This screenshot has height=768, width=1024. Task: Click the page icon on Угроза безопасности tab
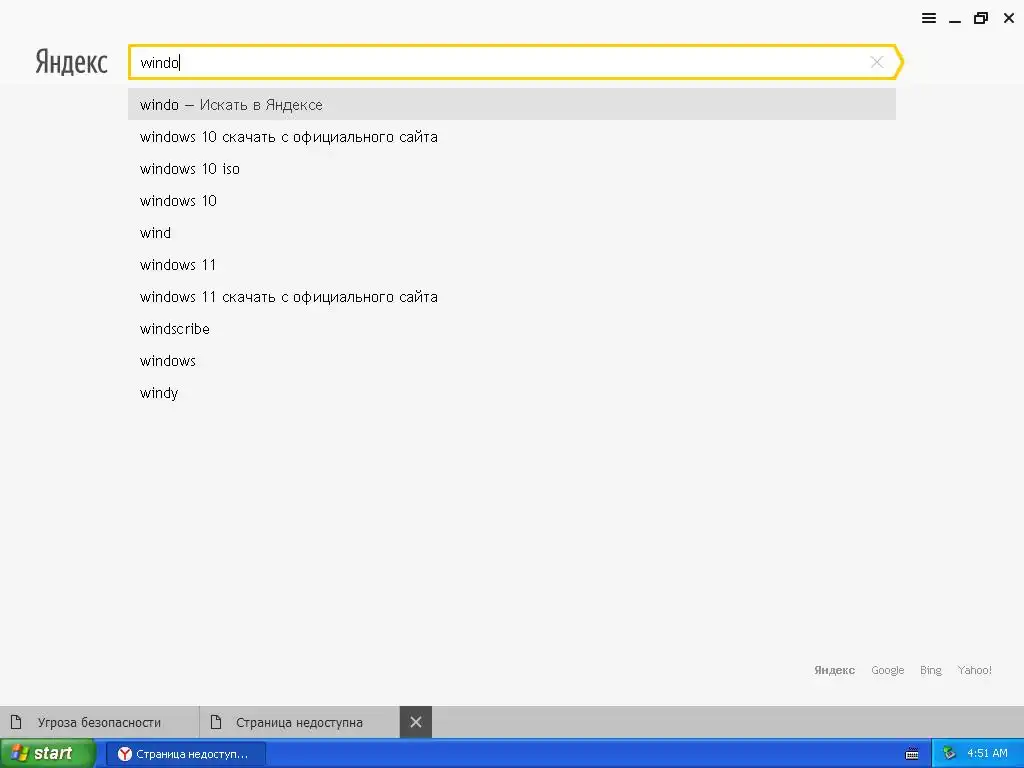(x=16, y=722)
